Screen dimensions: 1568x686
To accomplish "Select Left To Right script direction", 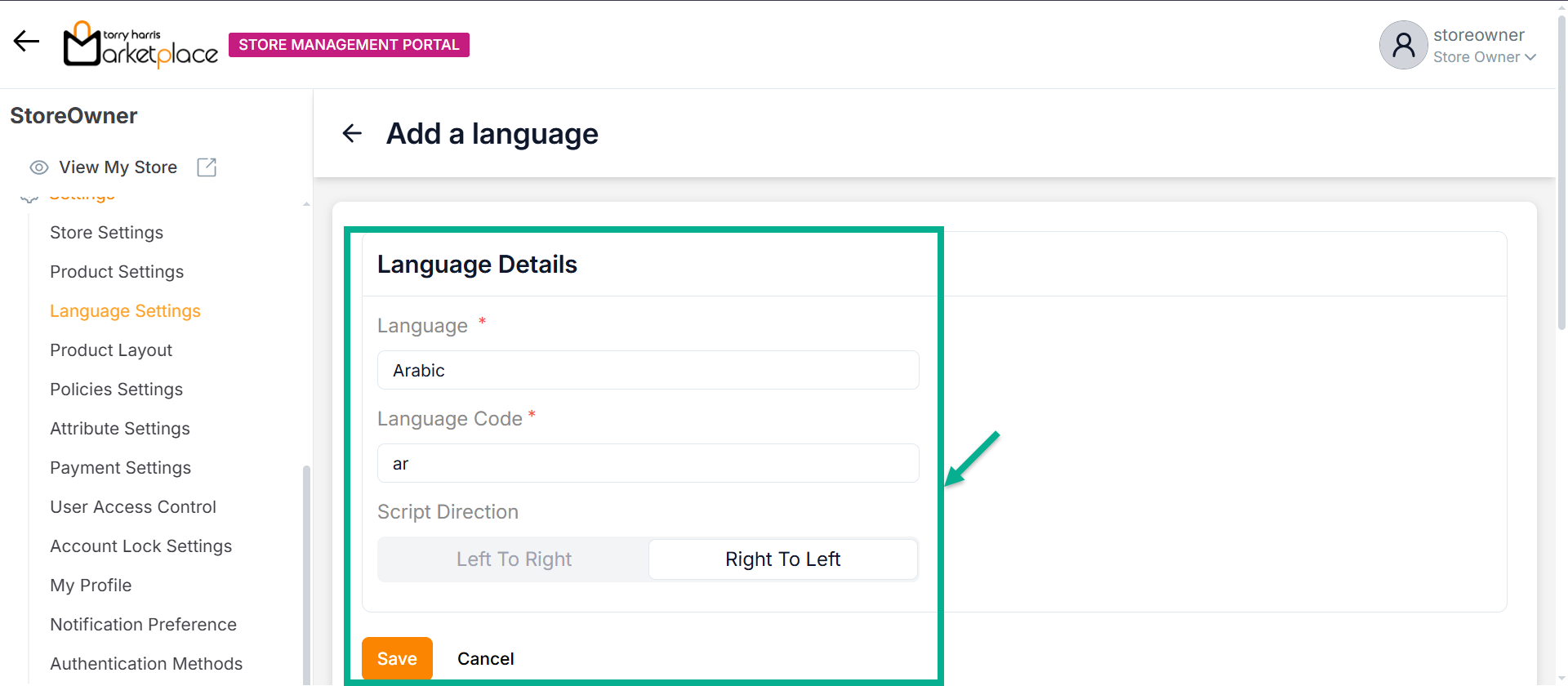I will [514, 559].
